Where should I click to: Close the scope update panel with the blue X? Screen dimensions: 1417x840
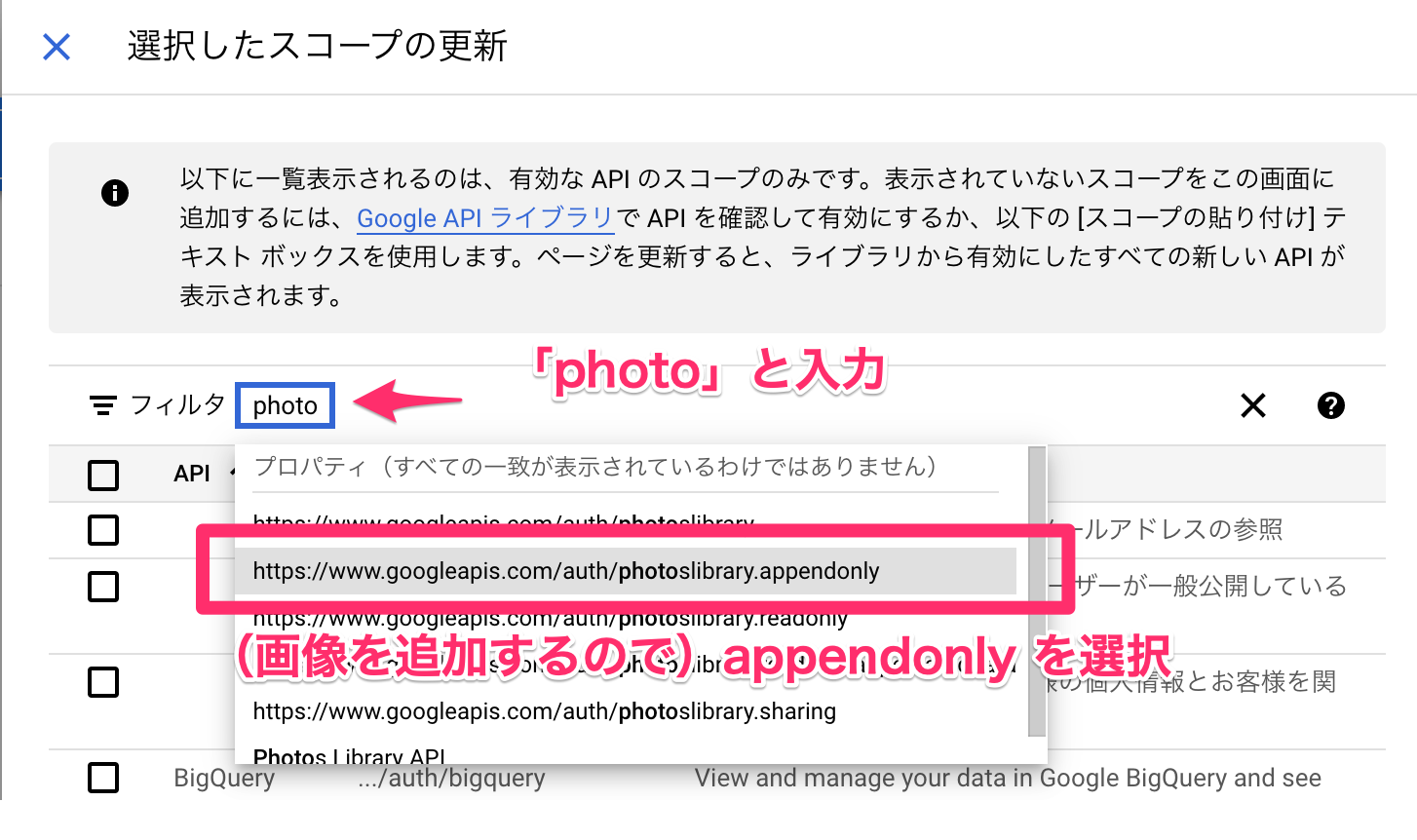pyautogui.click(x=57, y=46)
